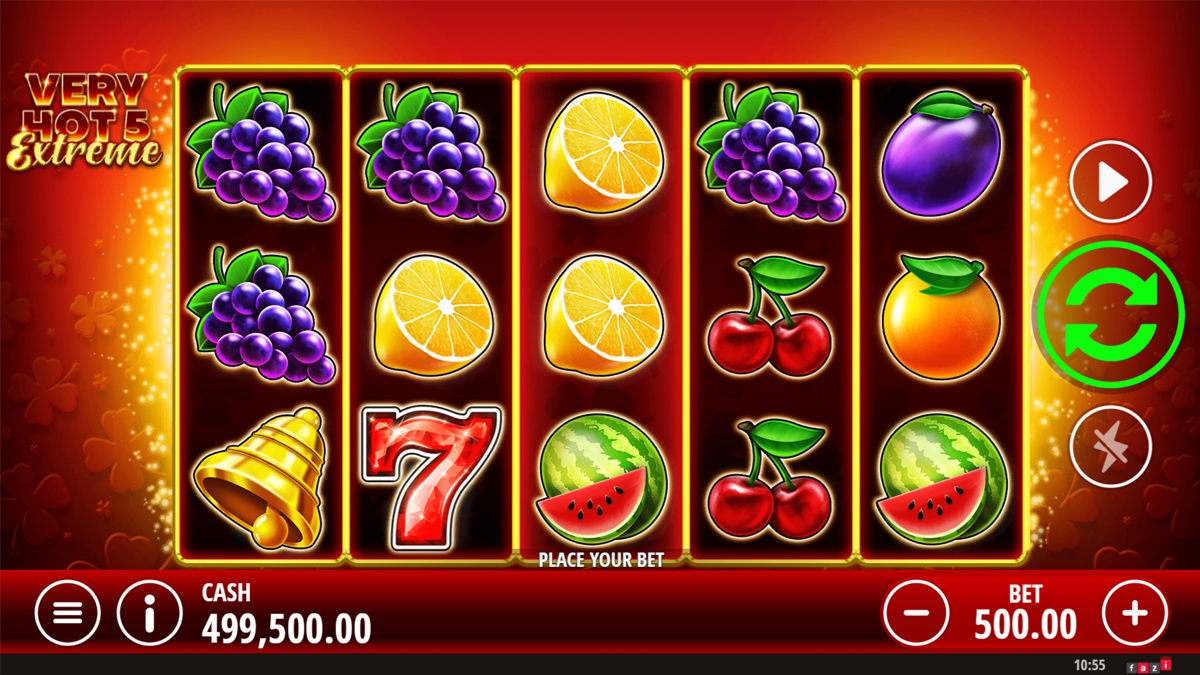The height and width of the screenshot is (675, 1200).
Task: Click the bet amount 500.00
Action: tap(1025, 626)
